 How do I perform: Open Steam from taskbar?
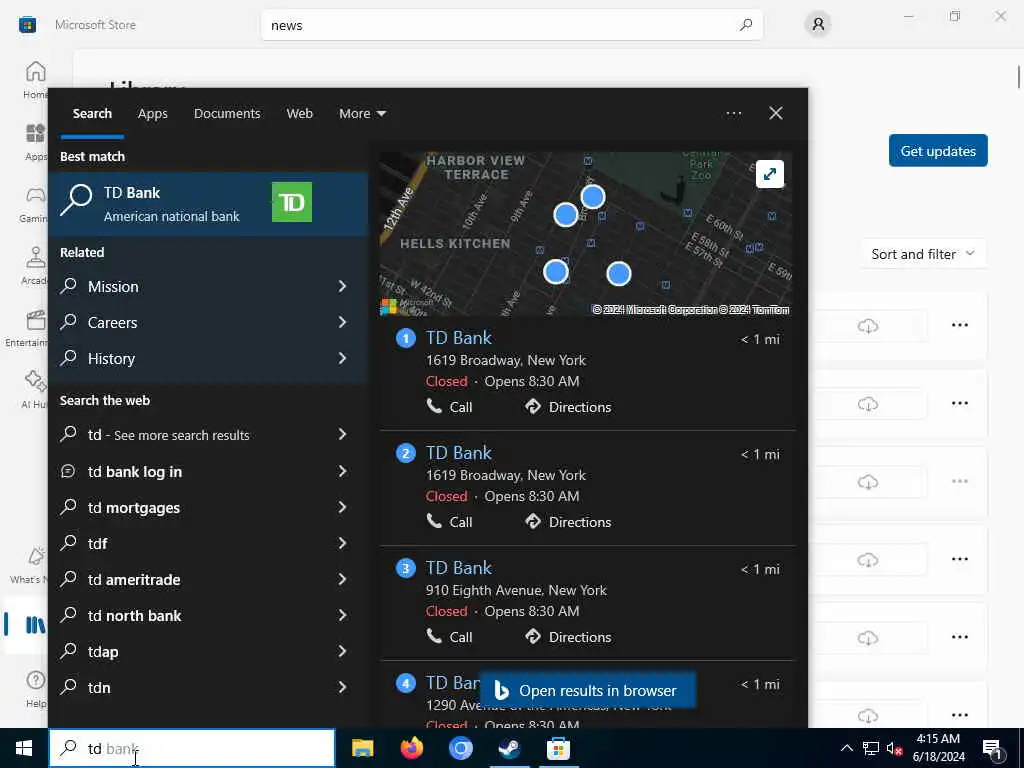(509, 748)
